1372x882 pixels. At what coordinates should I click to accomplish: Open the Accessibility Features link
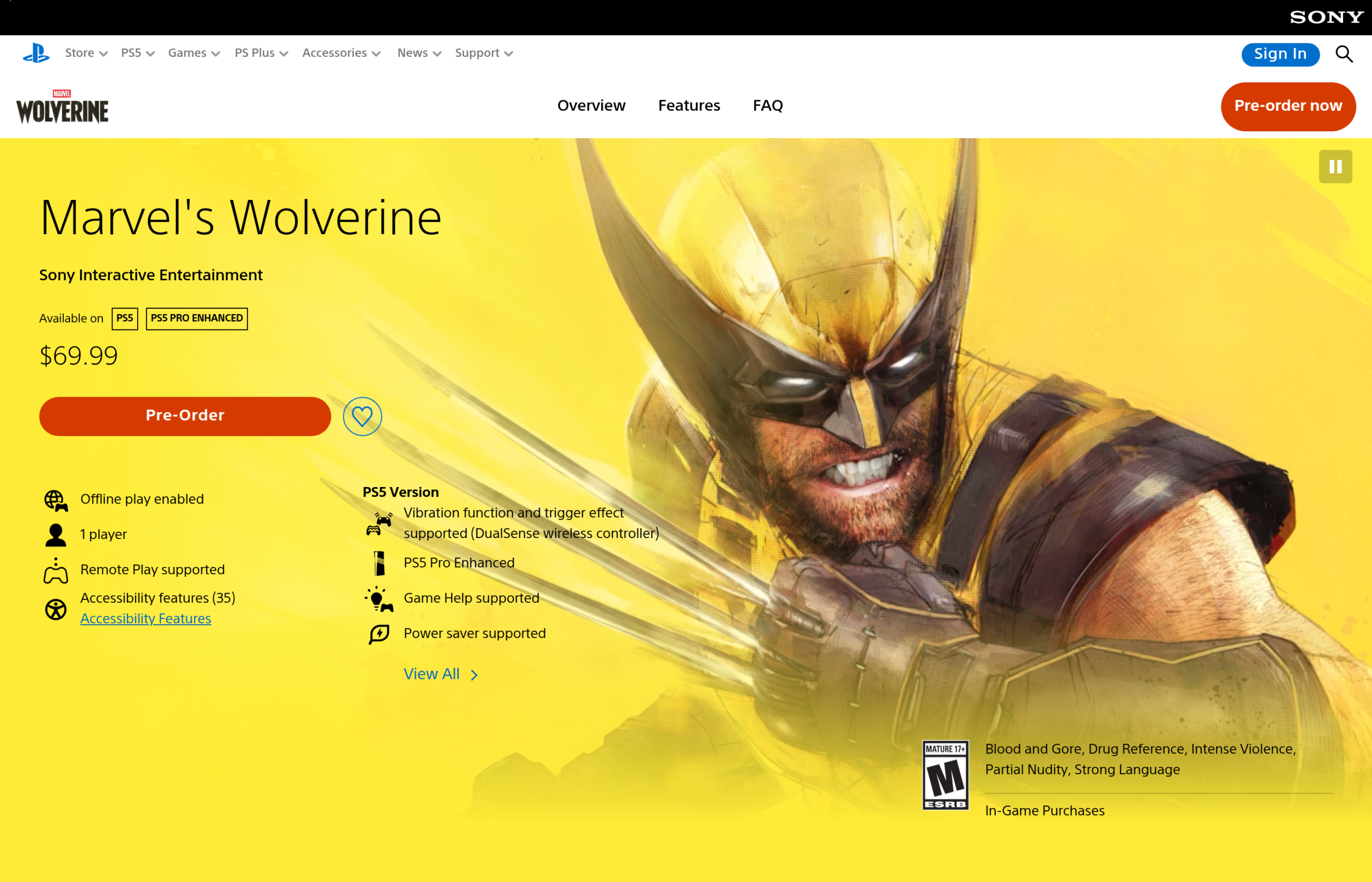coord(145,619)
